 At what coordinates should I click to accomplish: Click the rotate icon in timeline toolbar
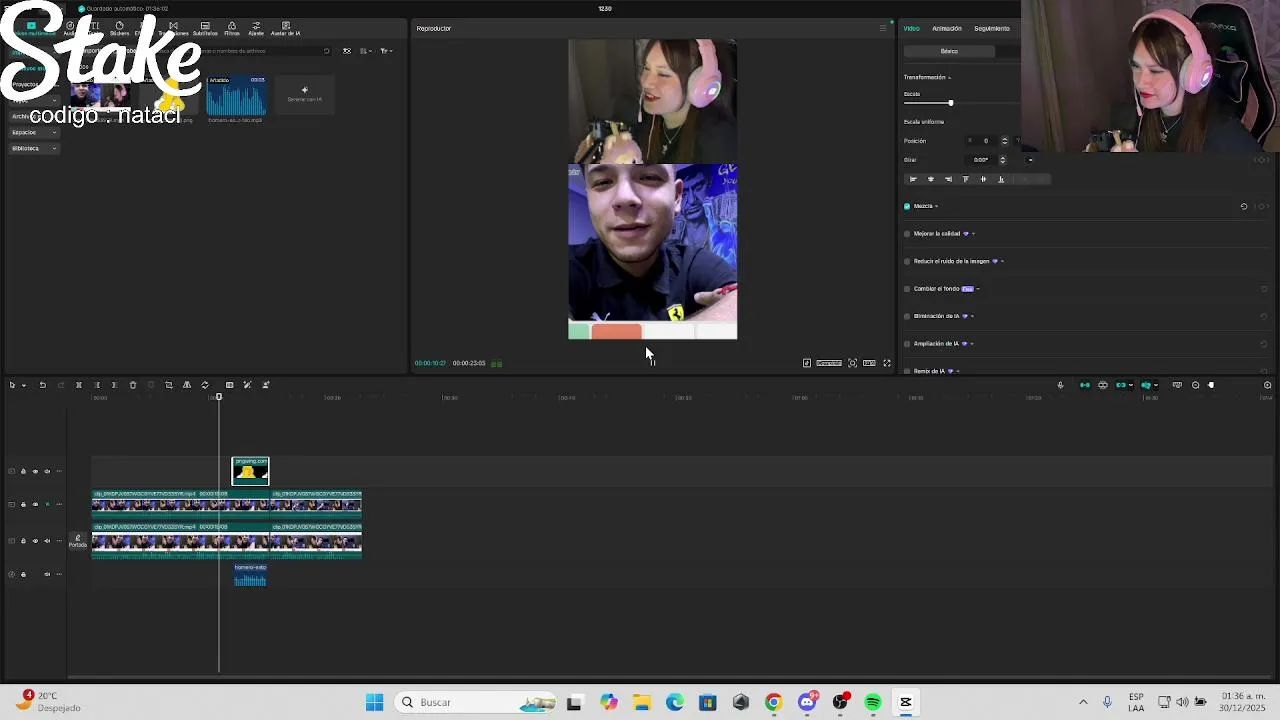tap(205, 385)
